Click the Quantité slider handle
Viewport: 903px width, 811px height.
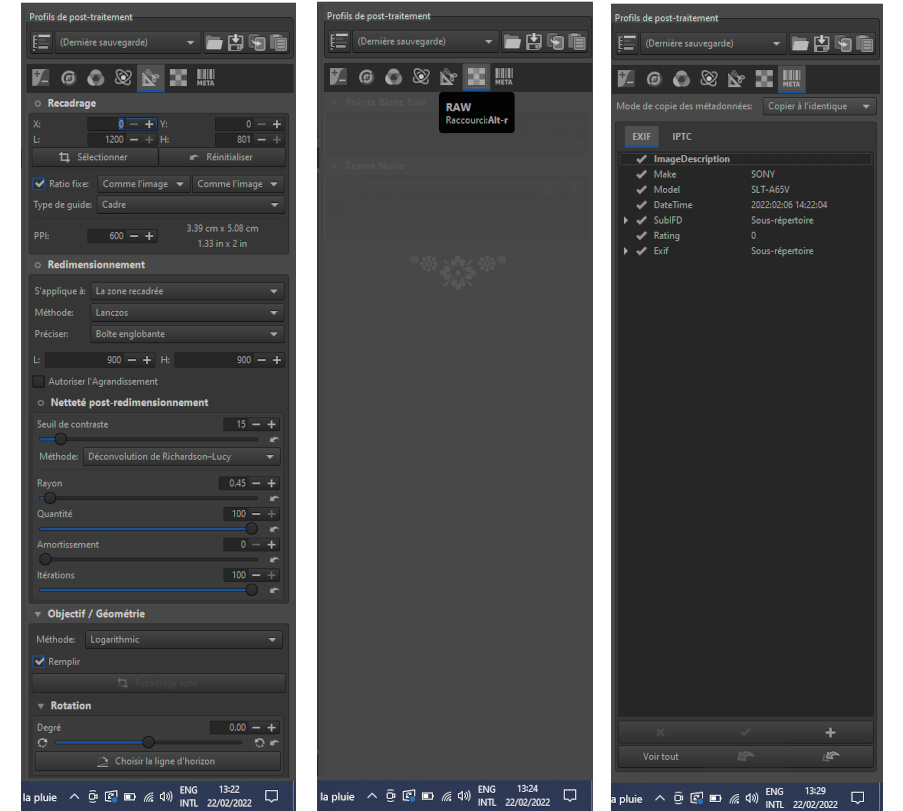[x=251, y=529]
